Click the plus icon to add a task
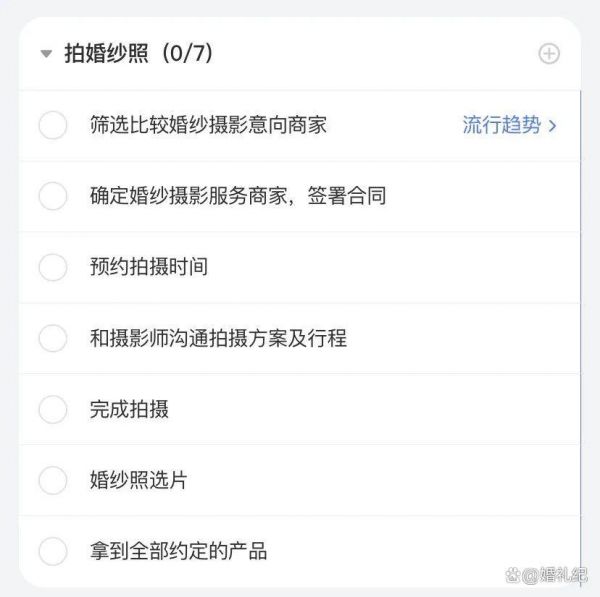The width and height of the screenshot is (600, 597). [x=549, y=54]
